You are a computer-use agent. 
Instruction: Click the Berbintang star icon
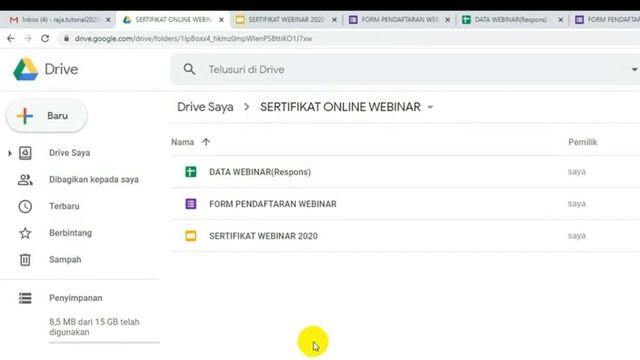25,233
